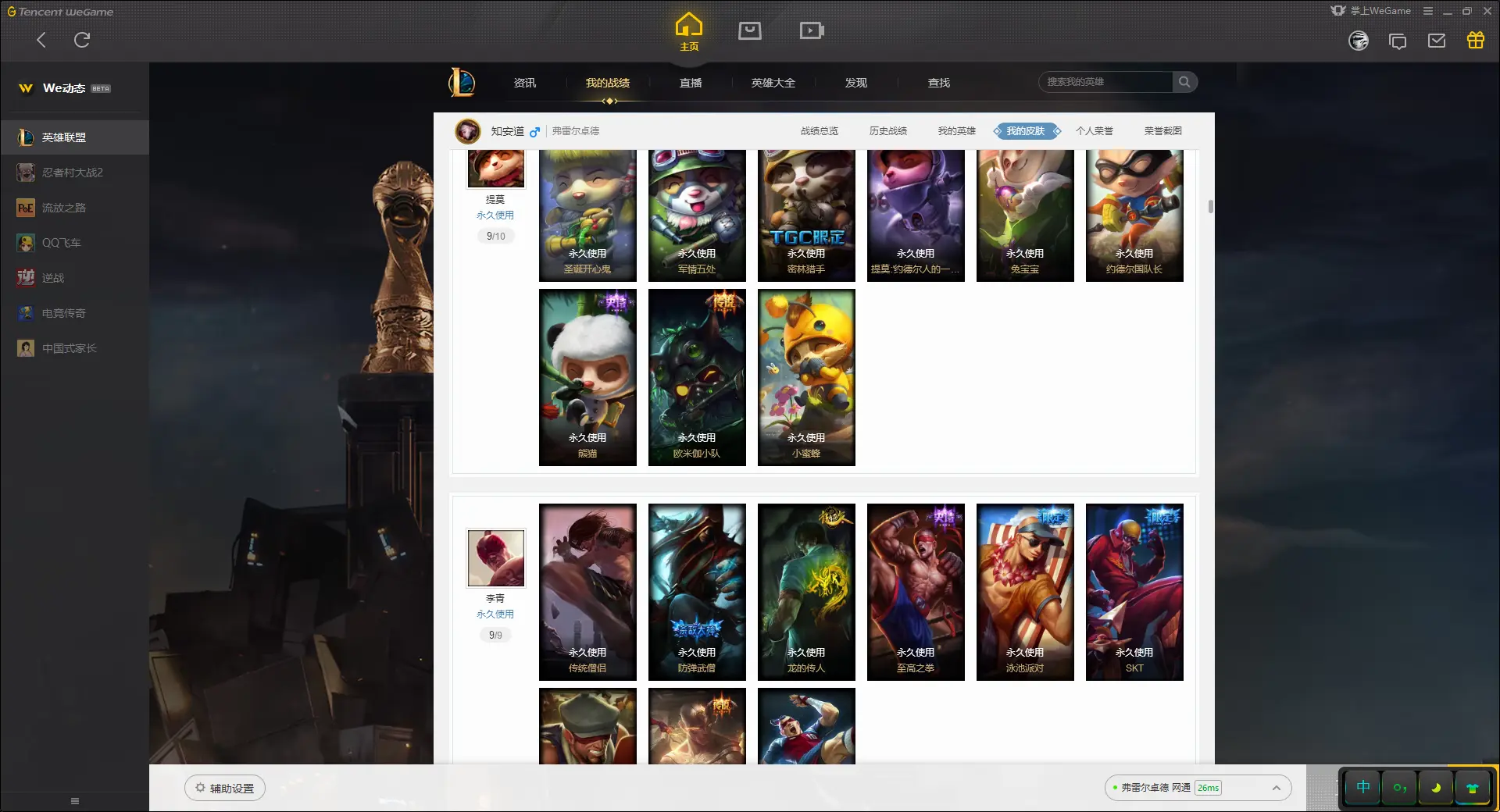Toggle the punctuation icon in IME bar
This screenshot has width=1500, height=812.
1399,787
